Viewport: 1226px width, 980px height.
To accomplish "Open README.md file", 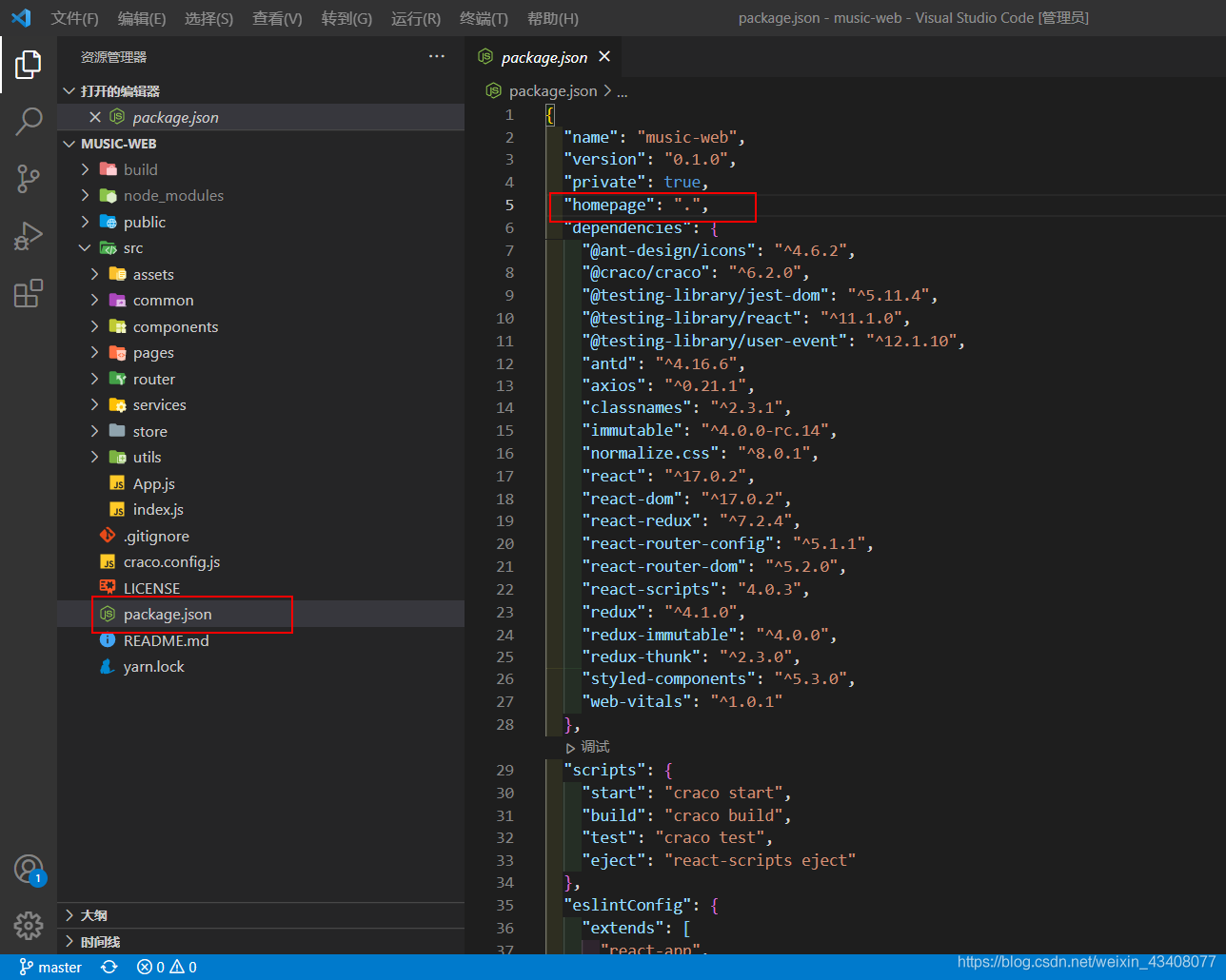I will (x=261, y=640).
